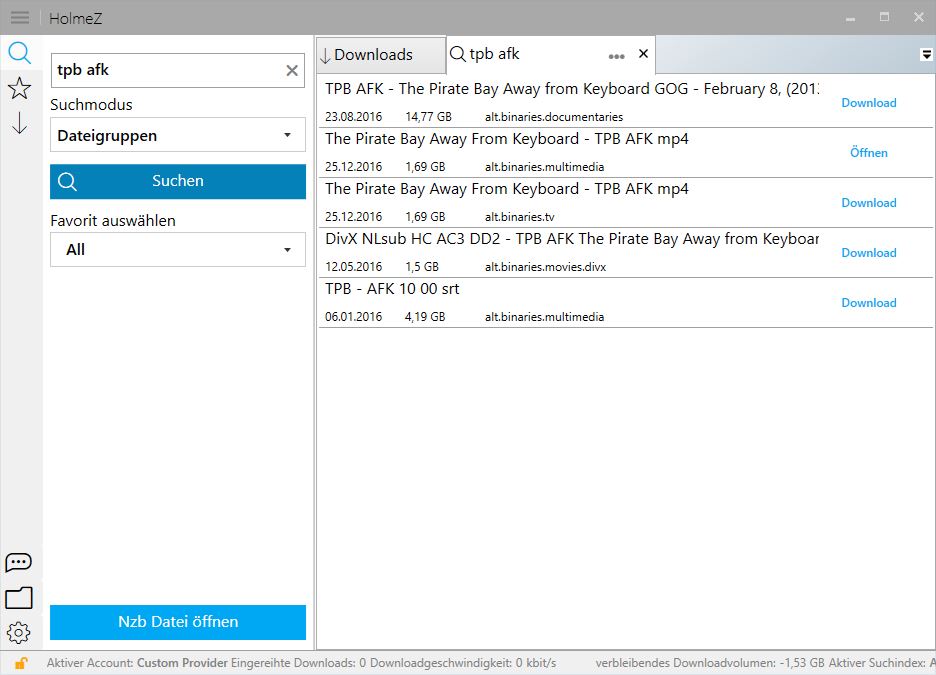This screenshot has width=936, height=675.
Task: Open the chat bubble sidebar icon
Action: click(x=19, y=562)
